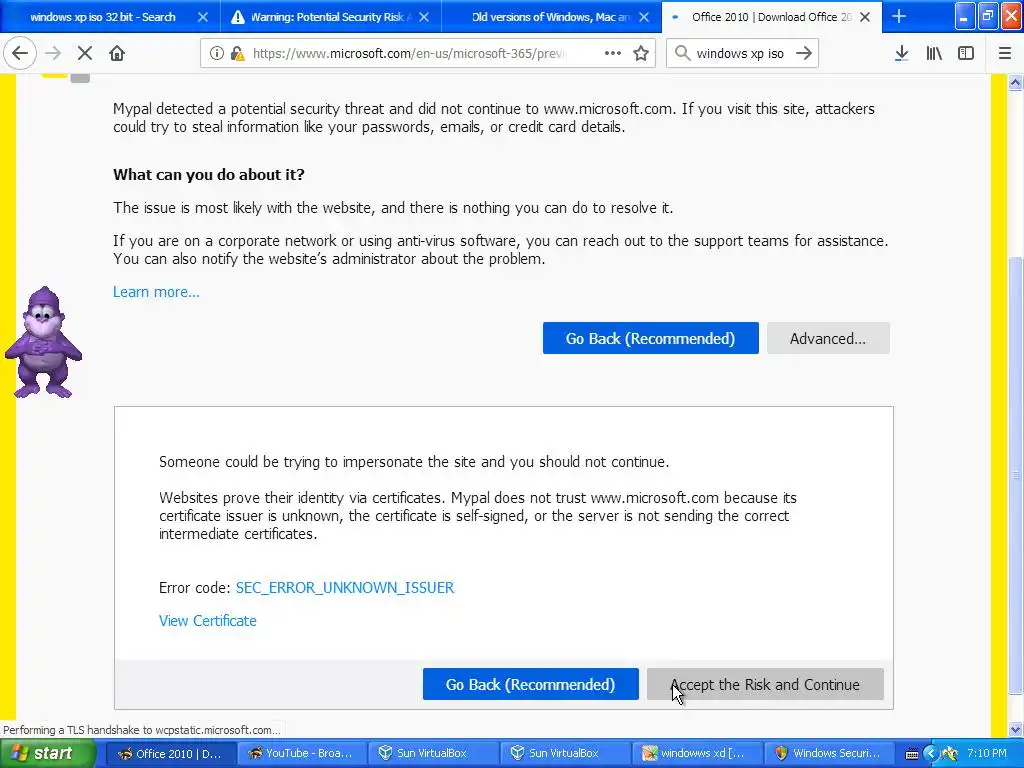Go back using the browser back arrow

[x=20, y=53]
